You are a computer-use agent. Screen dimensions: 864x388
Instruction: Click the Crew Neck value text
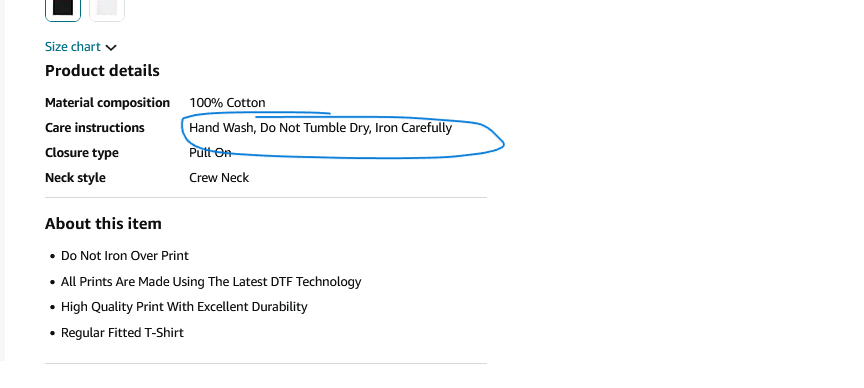[219, 177]
